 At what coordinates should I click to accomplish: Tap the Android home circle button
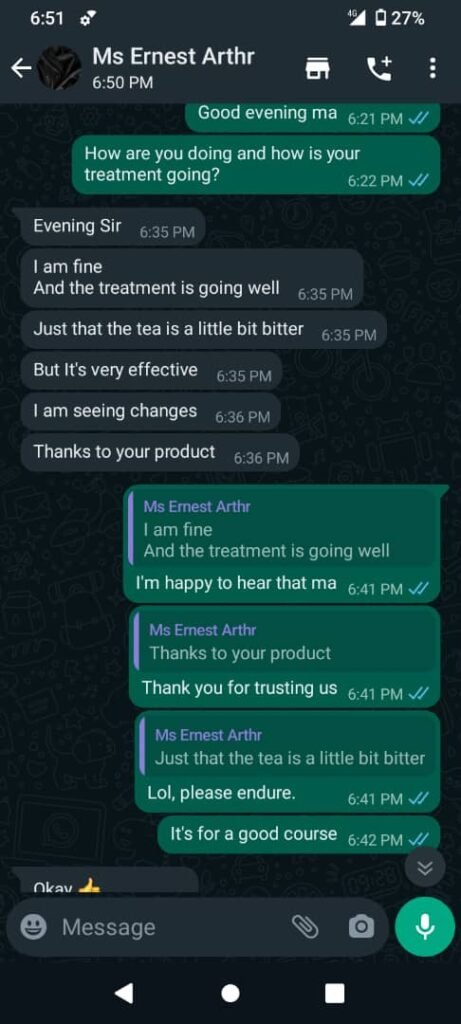click(230, 993)
